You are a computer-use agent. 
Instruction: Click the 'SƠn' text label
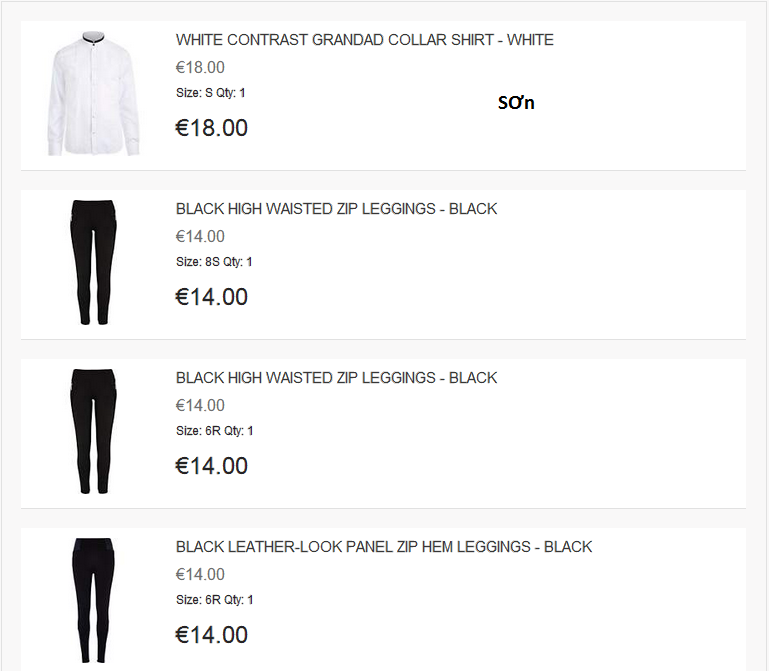click(516, 102)
